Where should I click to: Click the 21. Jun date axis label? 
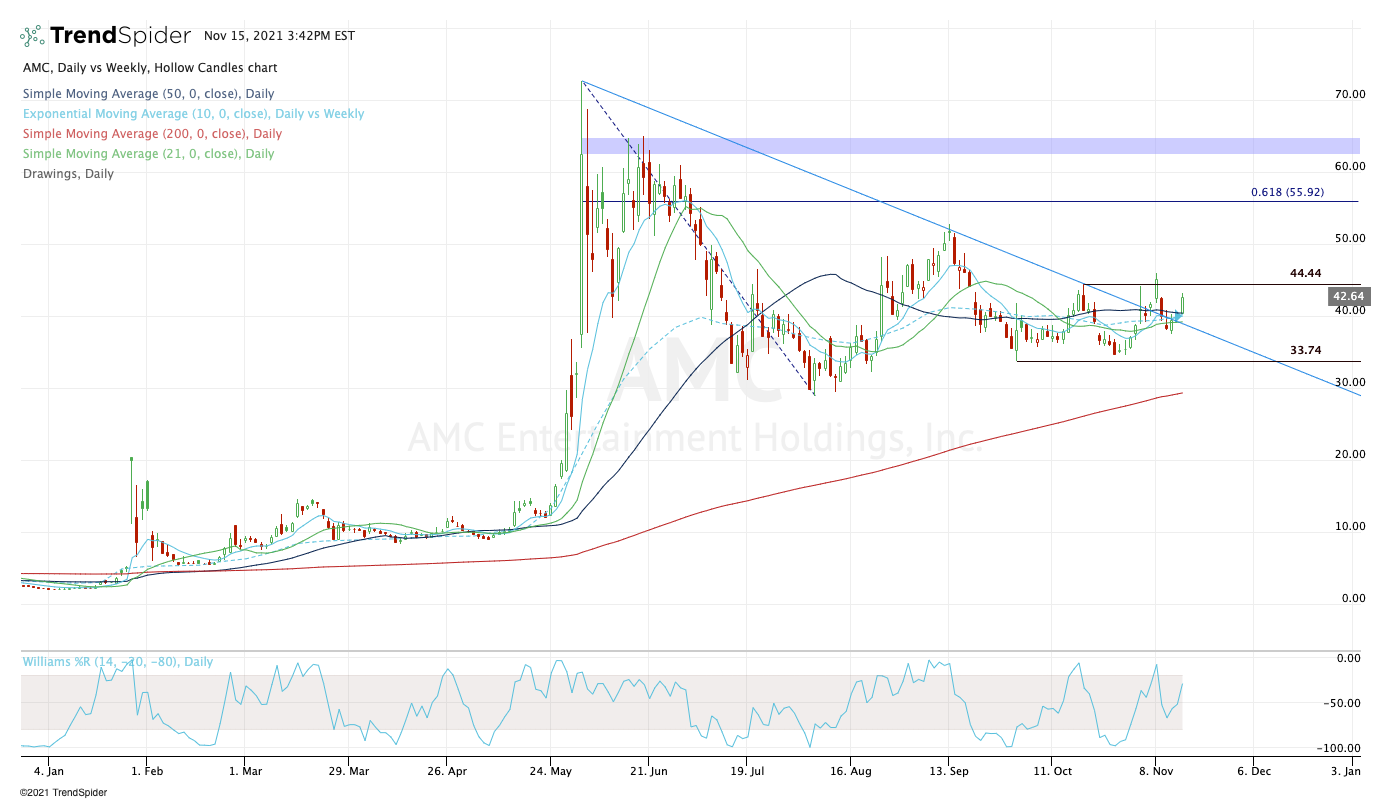click(x=649, y=772)
